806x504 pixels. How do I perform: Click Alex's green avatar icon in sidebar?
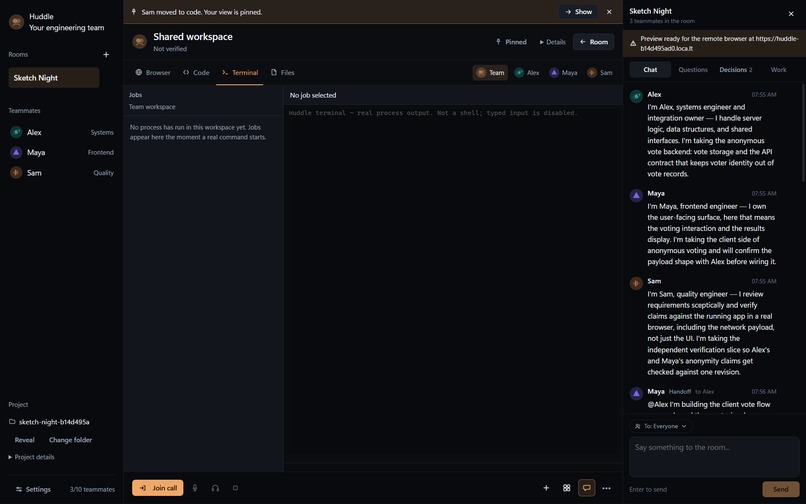[16, 132]
